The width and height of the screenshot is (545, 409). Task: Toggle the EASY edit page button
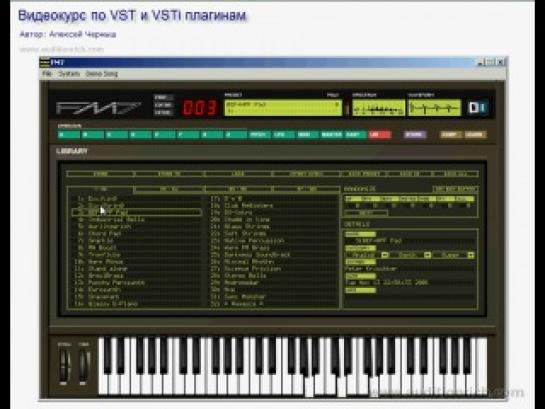(355, 135)
